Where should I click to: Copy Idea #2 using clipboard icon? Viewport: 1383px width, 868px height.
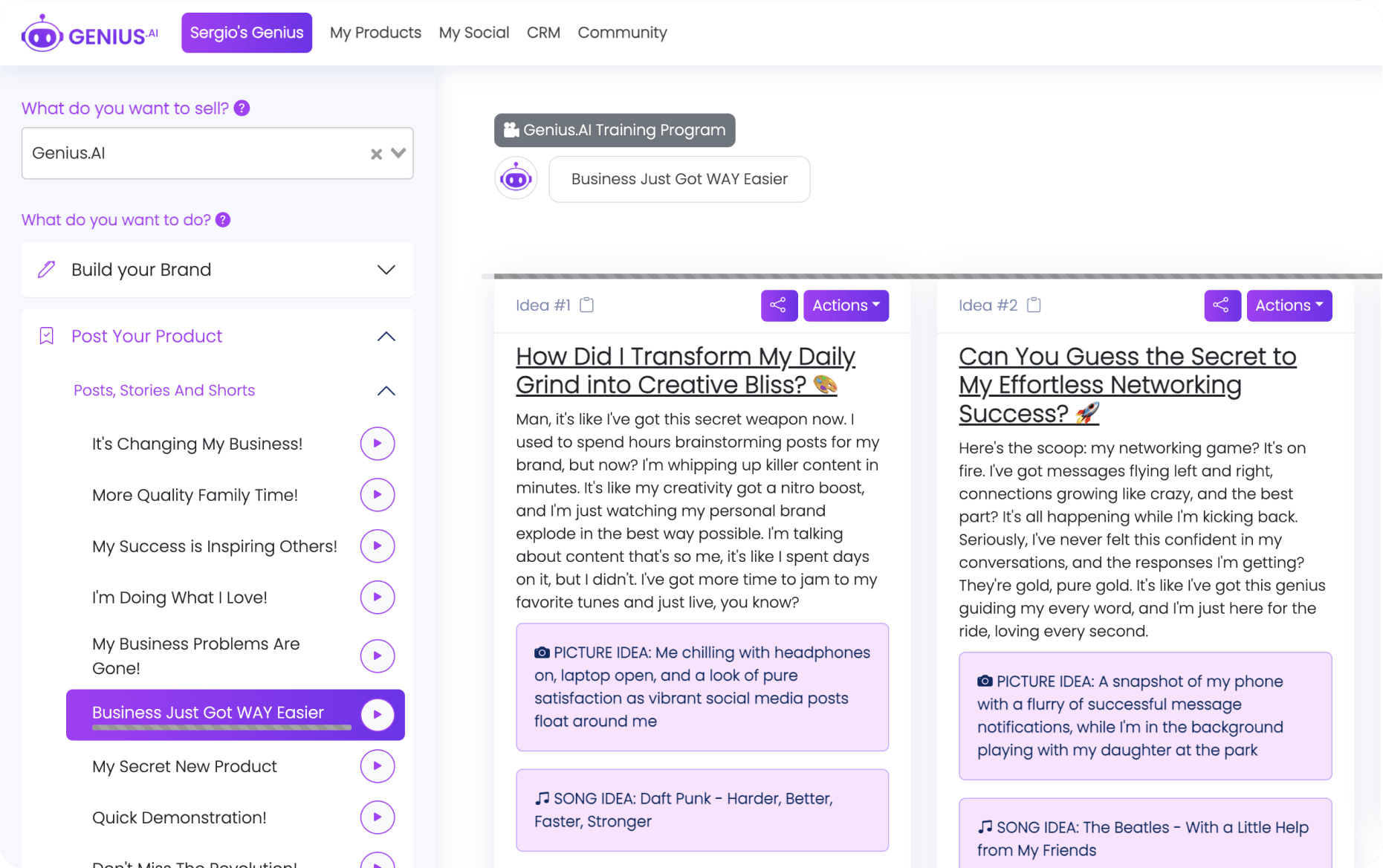pyautogui.click(x=1034, y=305)
